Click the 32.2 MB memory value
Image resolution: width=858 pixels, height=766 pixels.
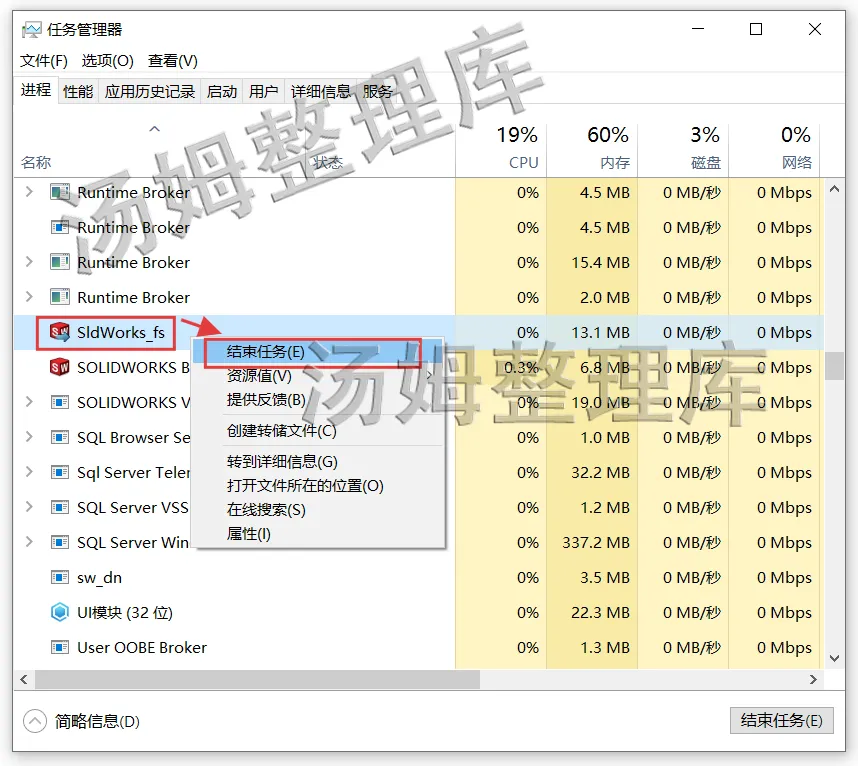click(x=600, y=472)
